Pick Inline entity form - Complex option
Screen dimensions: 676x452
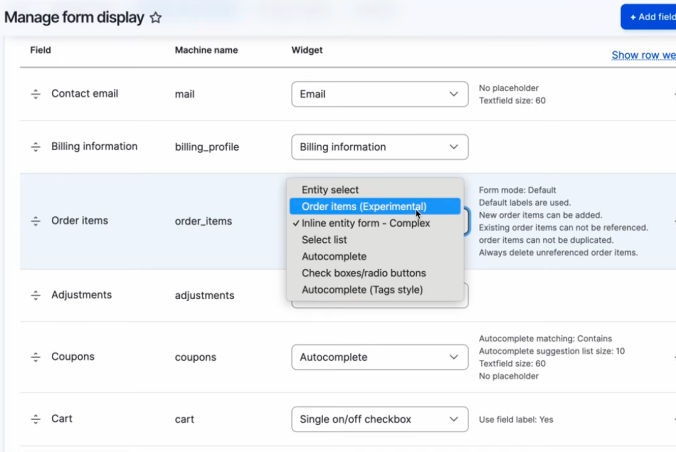pos(366,223)
